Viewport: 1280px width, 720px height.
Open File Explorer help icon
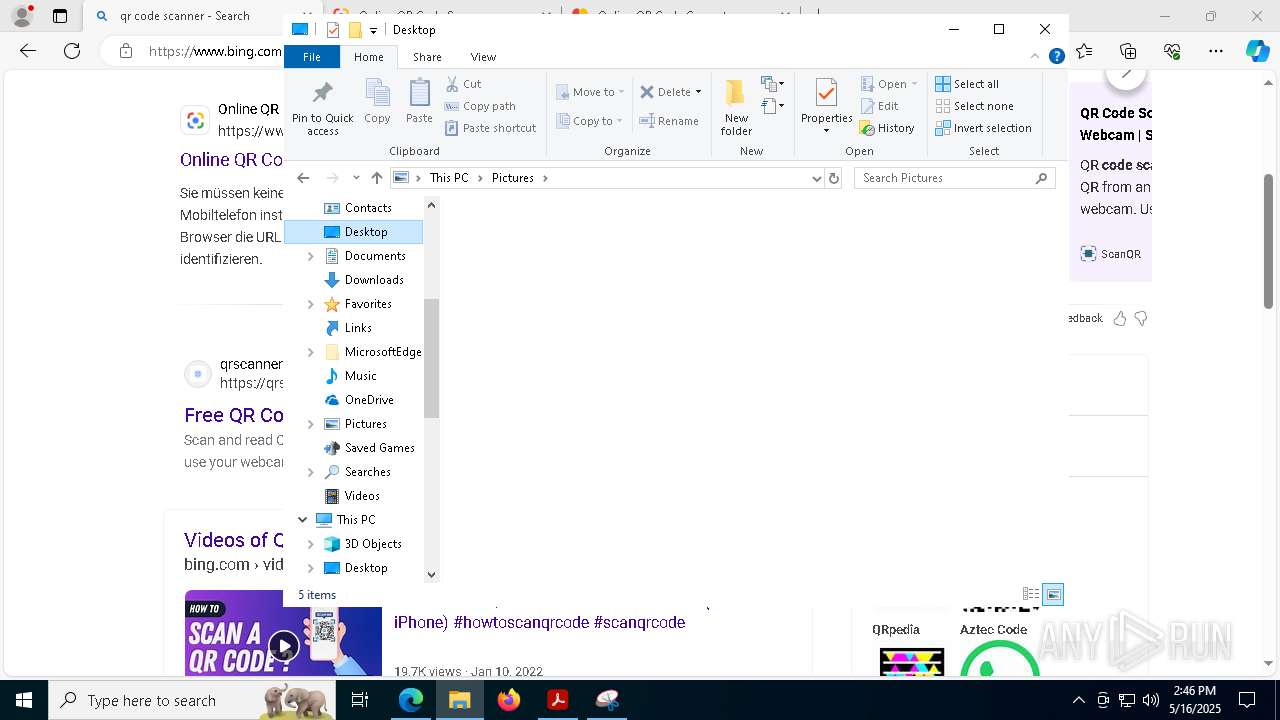coord(1056,57)
